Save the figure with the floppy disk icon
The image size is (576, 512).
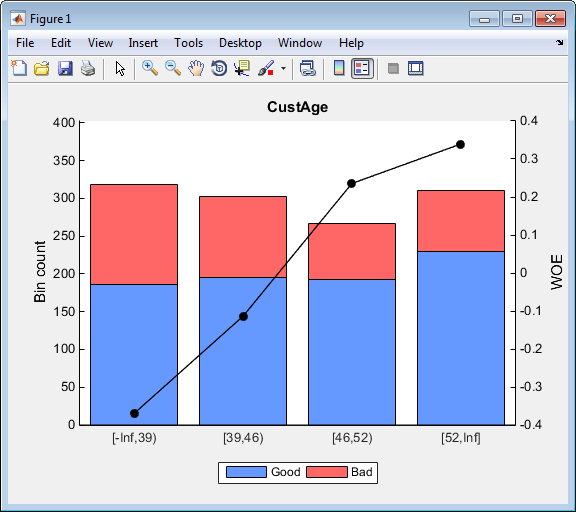pos(65,68)
